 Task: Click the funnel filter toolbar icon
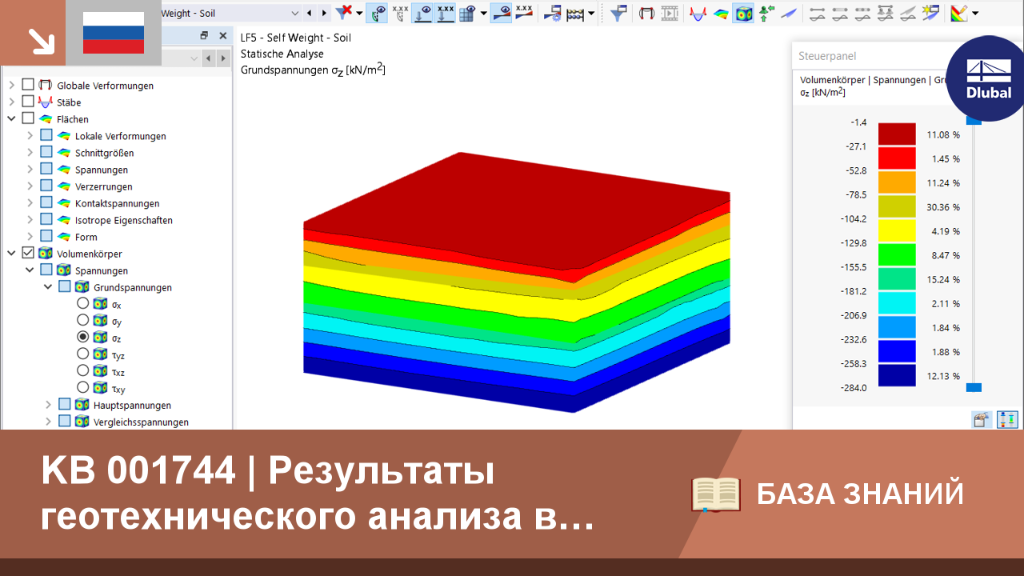pos(618,13)
